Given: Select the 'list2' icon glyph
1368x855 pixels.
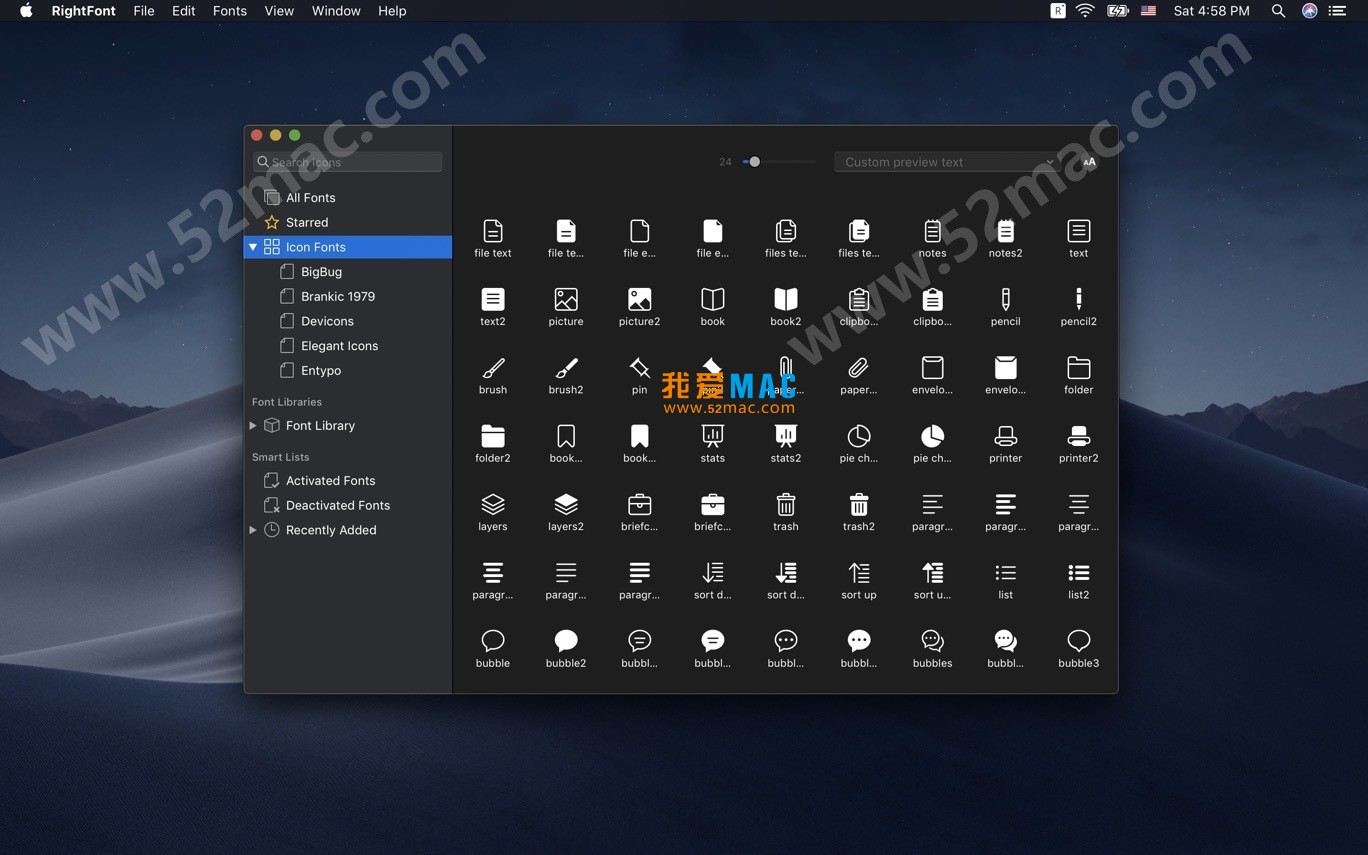Looking at the screenshot, I should (1078, 573).
